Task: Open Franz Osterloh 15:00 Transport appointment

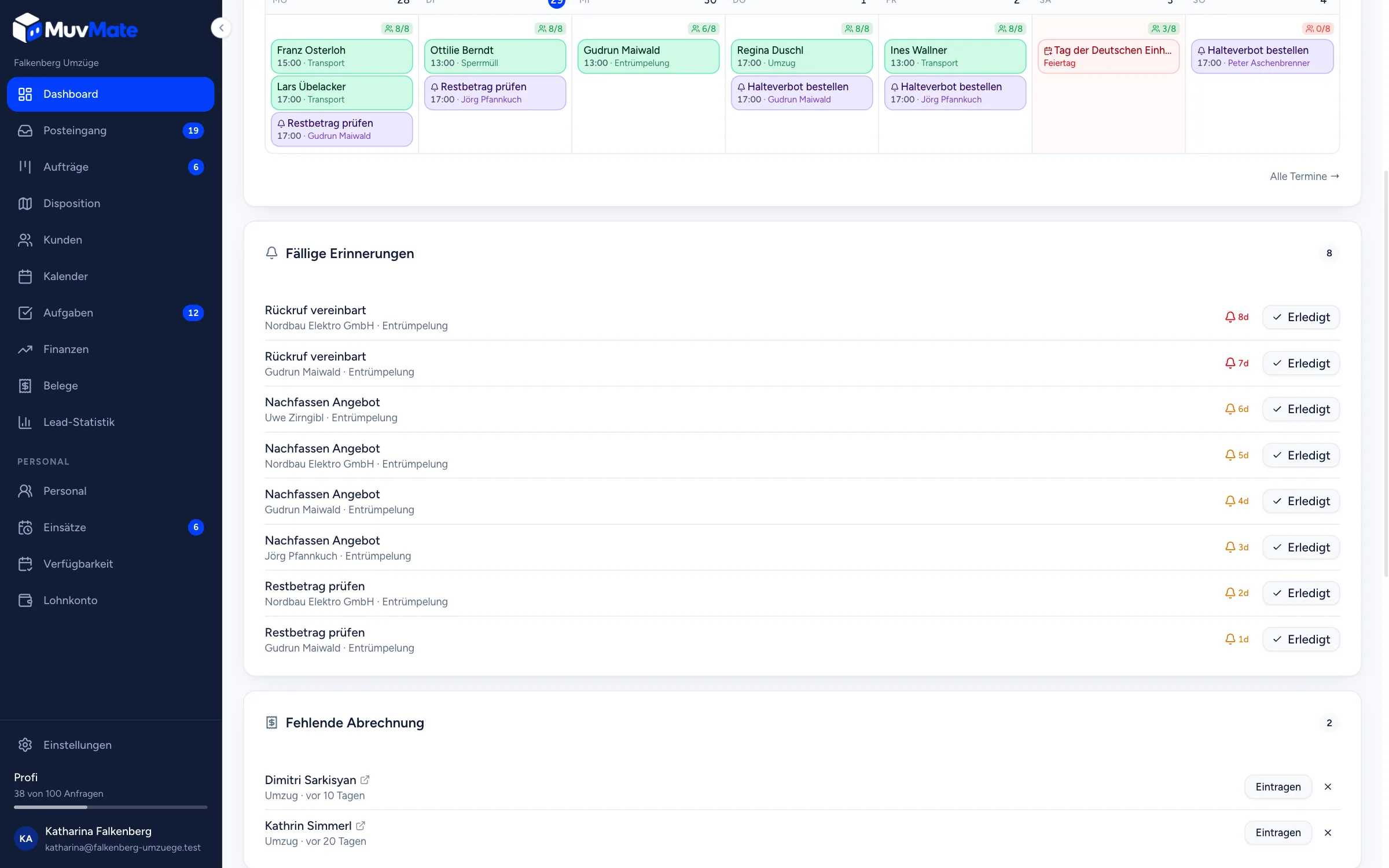Action: tap(341, 56)
